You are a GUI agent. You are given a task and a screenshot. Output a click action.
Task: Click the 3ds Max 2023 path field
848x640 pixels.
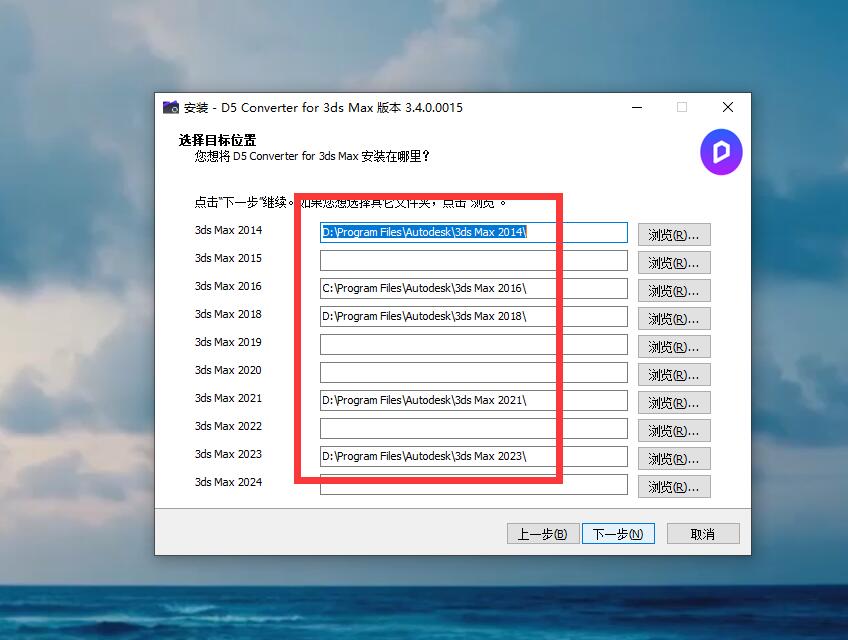(474, 457)
